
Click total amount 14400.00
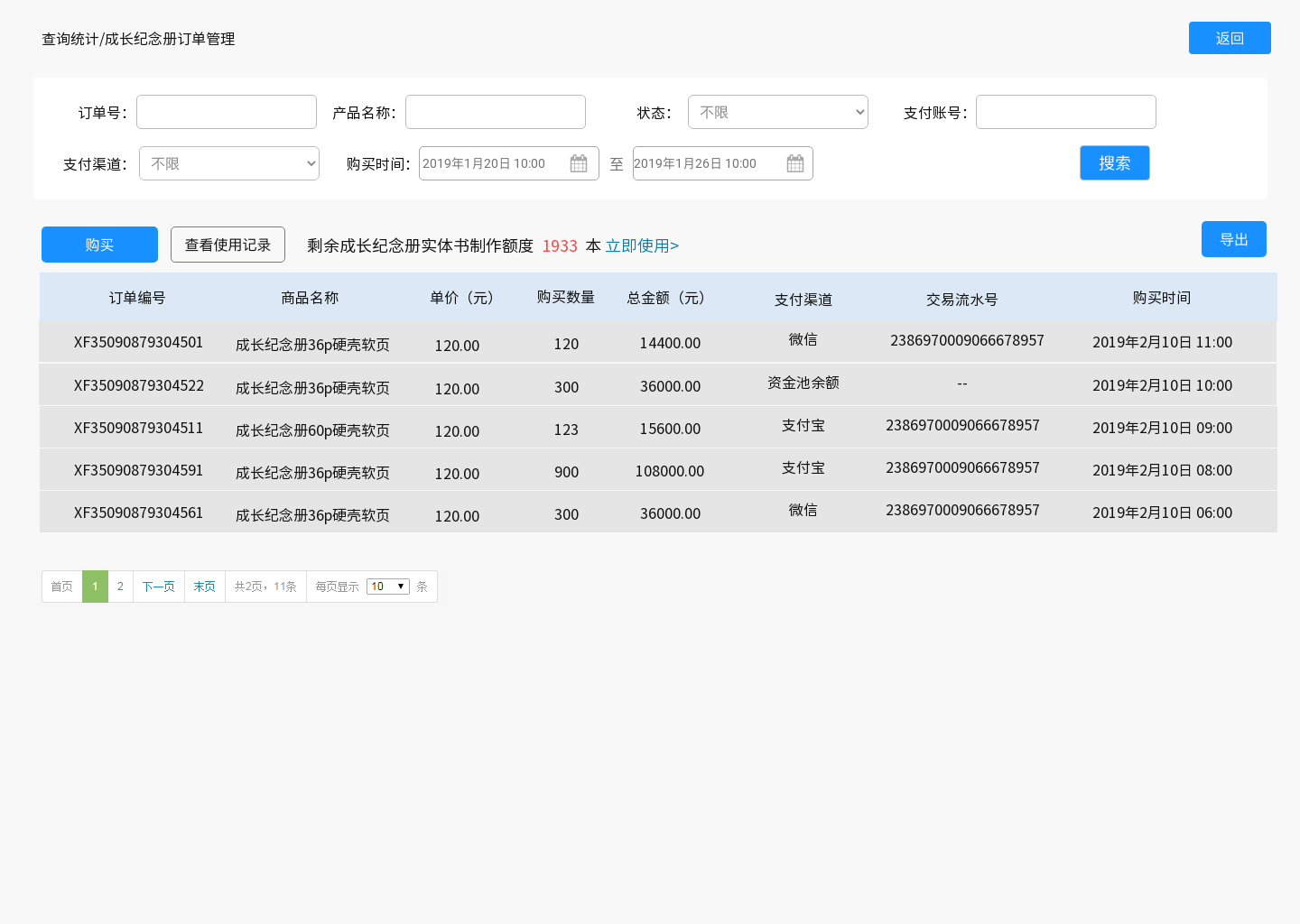670,344
